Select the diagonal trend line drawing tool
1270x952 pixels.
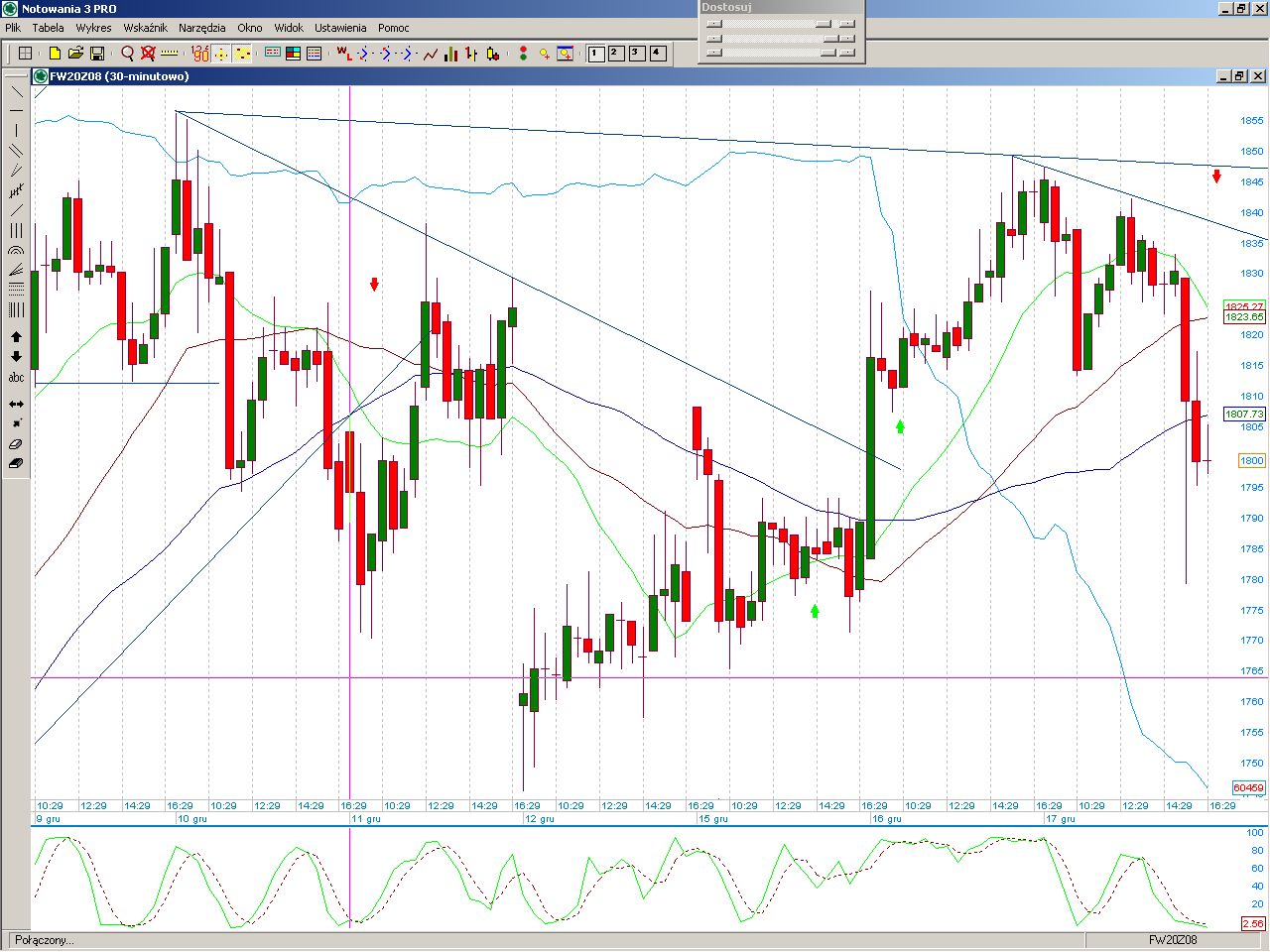[x=16, y=91]
